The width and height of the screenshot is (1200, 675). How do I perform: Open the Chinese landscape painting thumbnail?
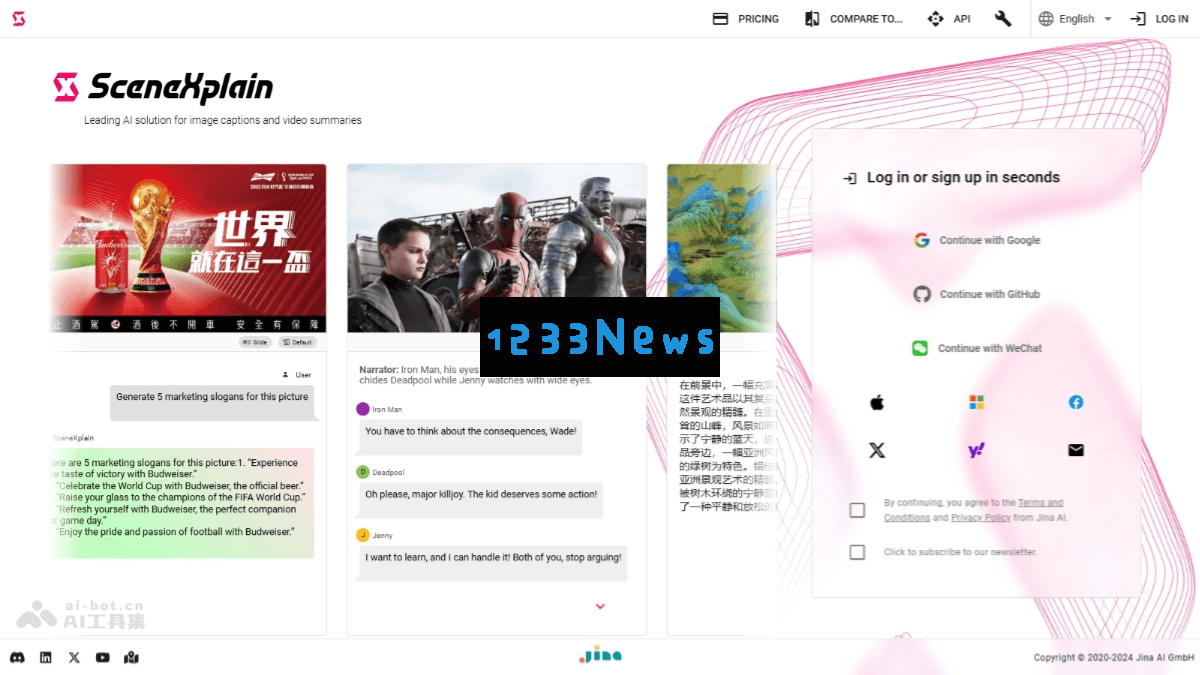(722, 248)
